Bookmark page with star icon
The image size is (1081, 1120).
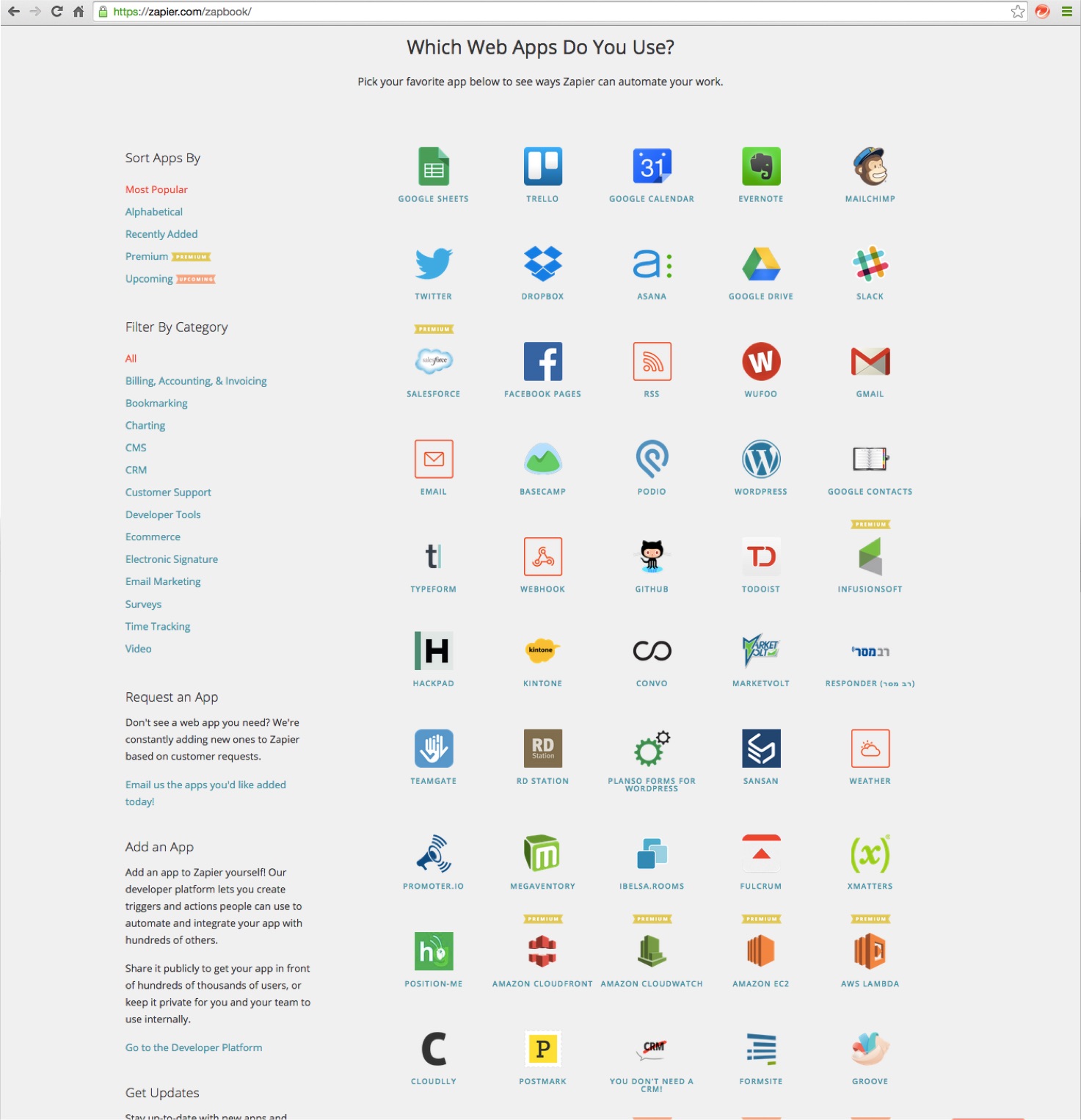(x=1018, y=12)
